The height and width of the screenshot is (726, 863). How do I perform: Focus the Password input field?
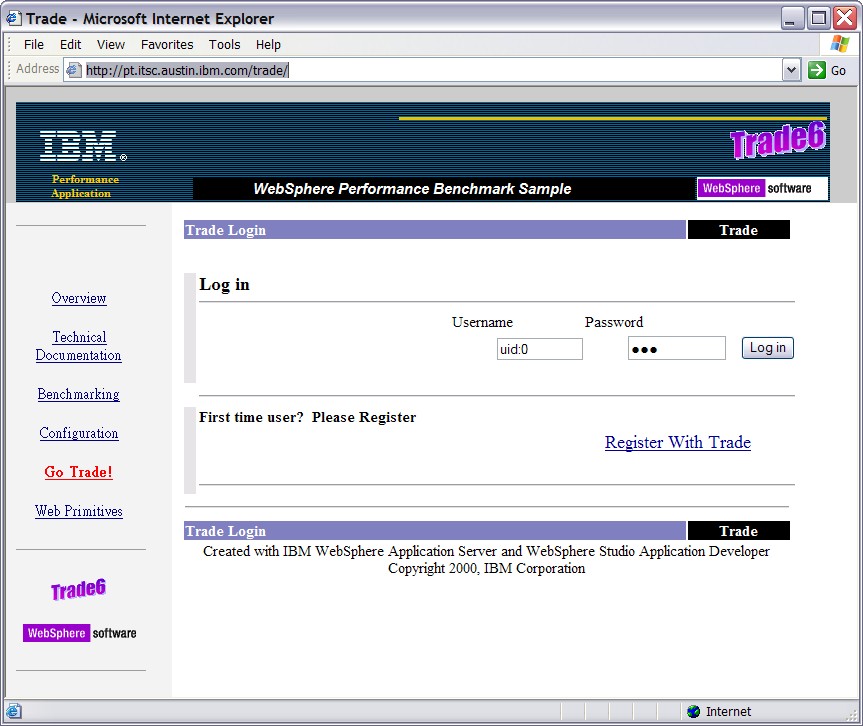pyautogui.click(x=676, y=348)
